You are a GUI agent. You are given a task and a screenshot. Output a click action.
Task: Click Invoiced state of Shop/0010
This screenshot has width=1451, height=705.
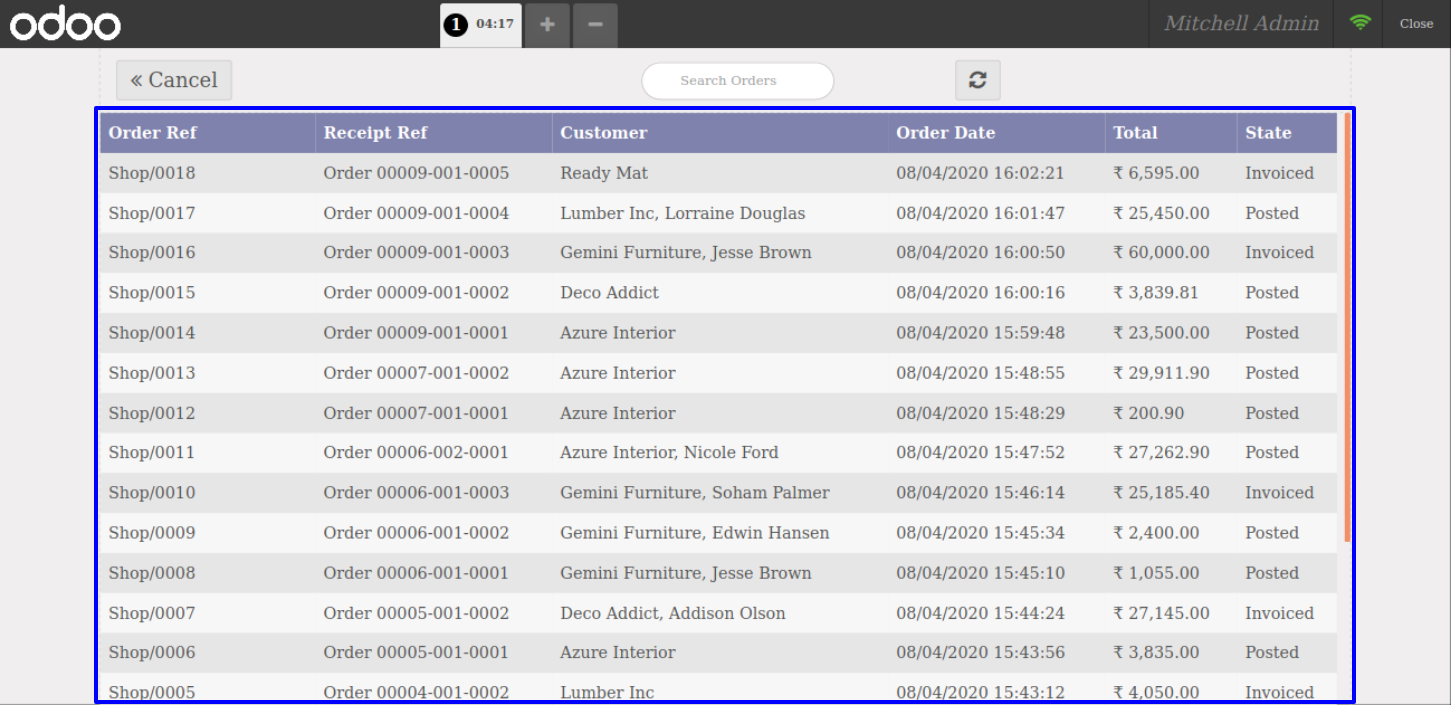(1279, 493)
